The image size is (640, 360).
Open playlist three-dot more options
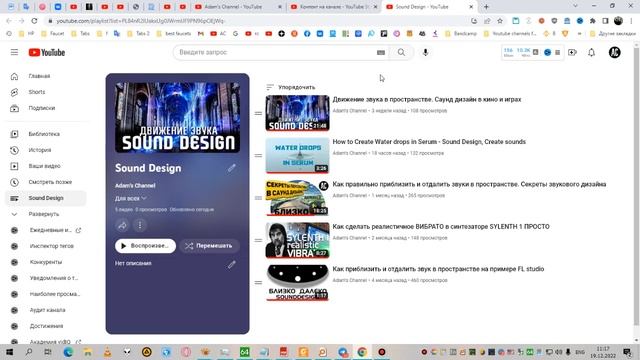coord(140,225)
